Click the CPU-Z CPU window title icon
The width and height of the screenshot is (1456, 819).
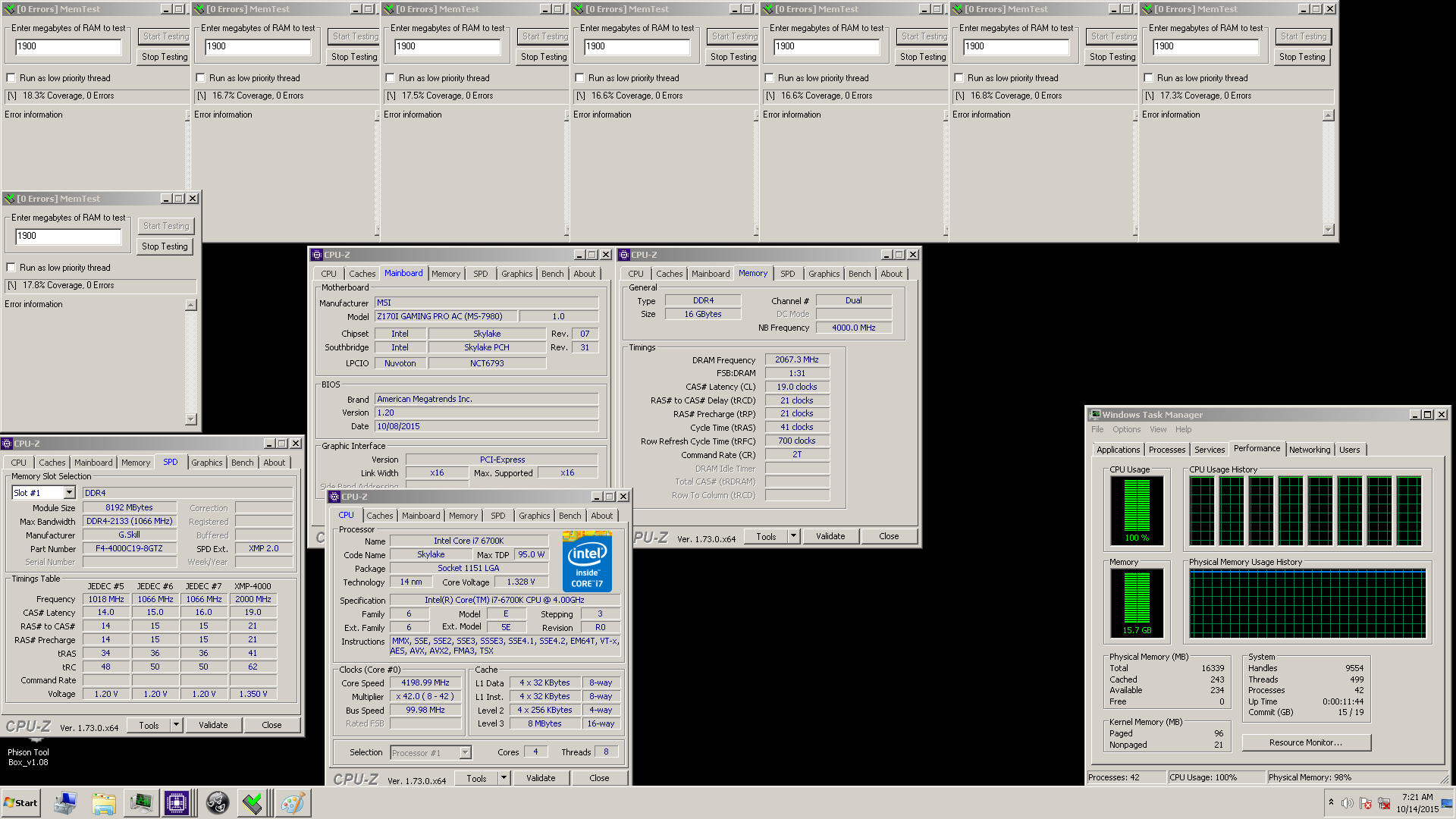coord(334,497)
